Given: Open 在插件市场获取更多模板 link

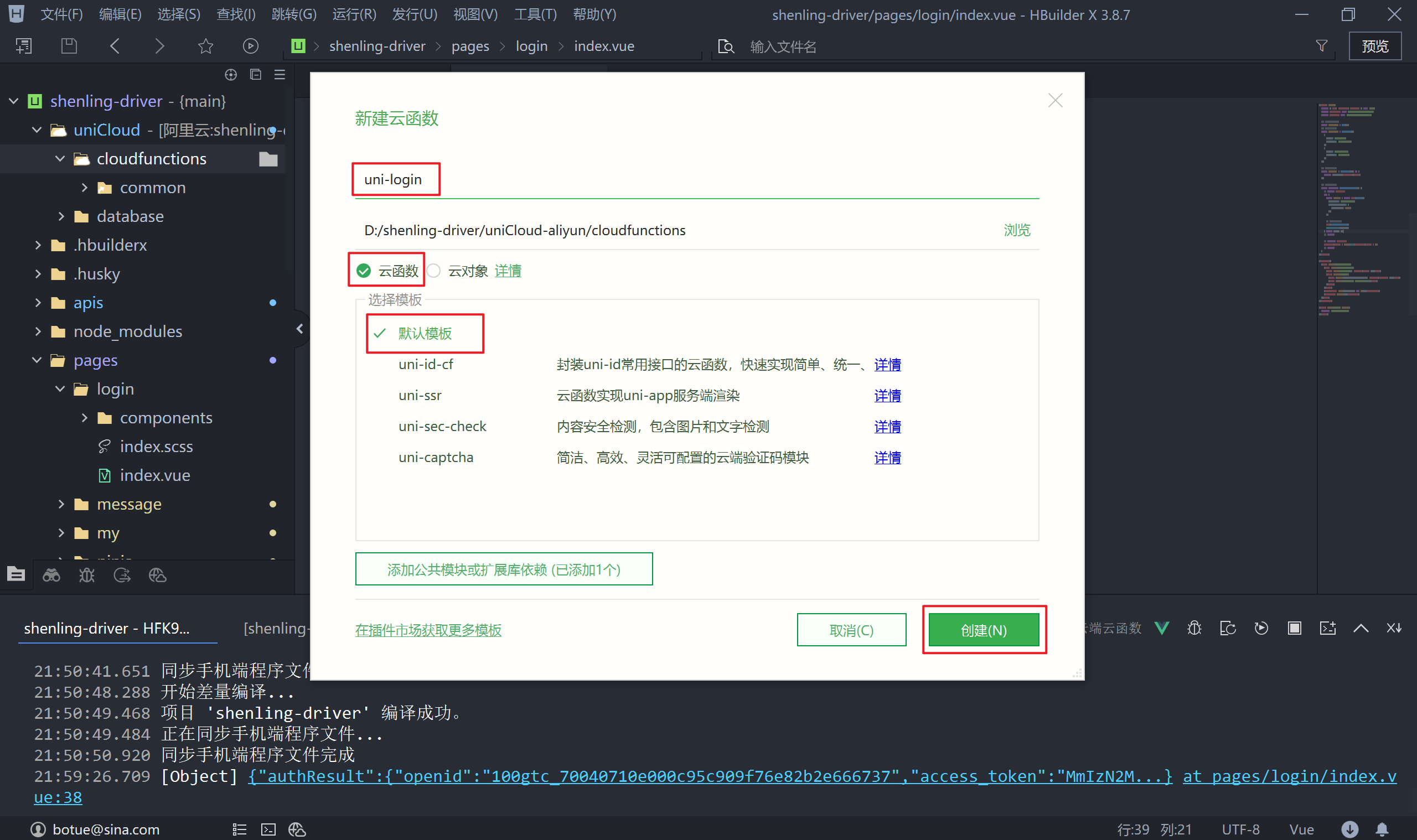Looking at the screenshot, I should (428, 630).
